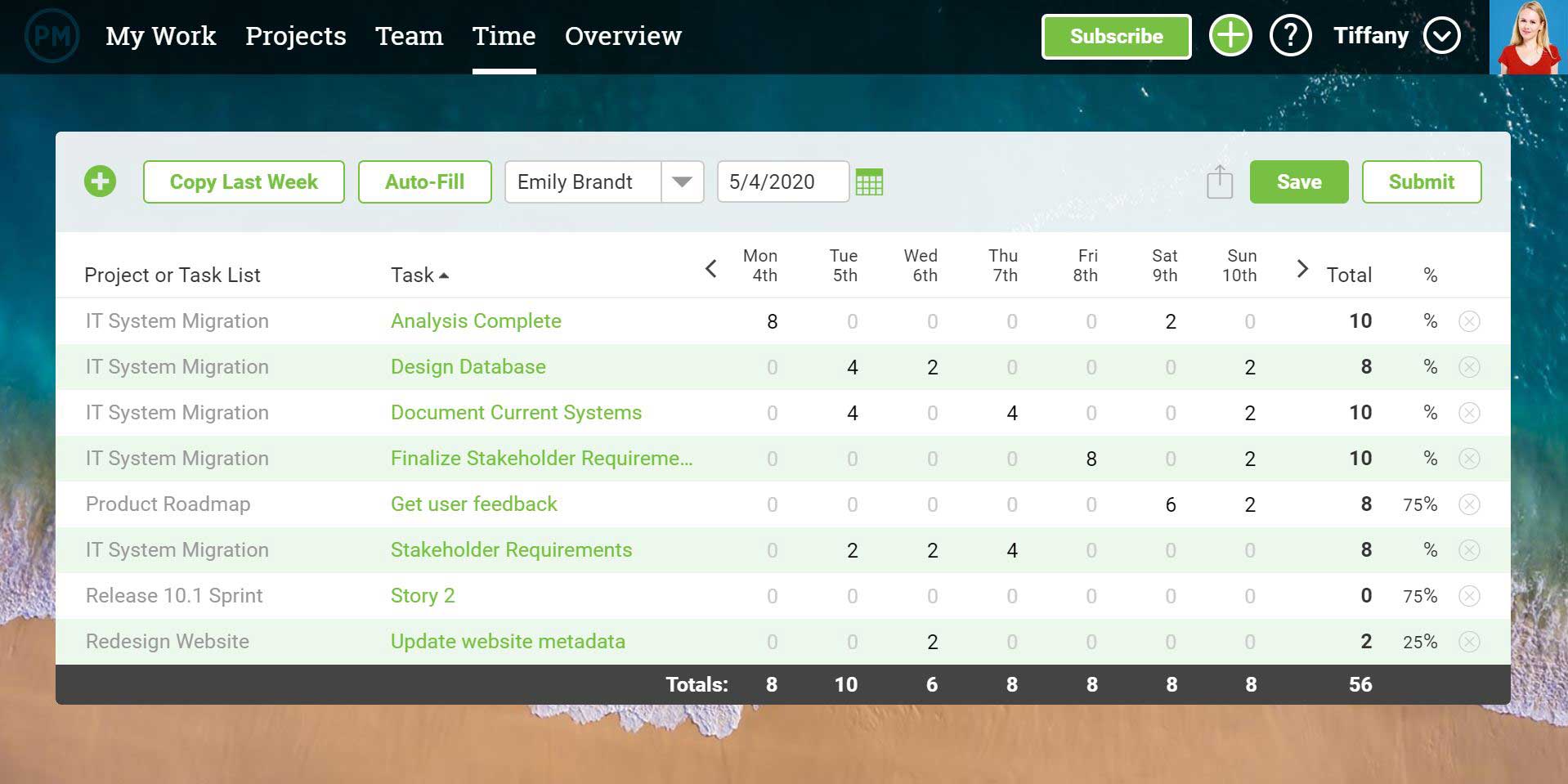Open the Story 2 task link
The height and width of the screenshot is (784, 1568).
[423, 596]
